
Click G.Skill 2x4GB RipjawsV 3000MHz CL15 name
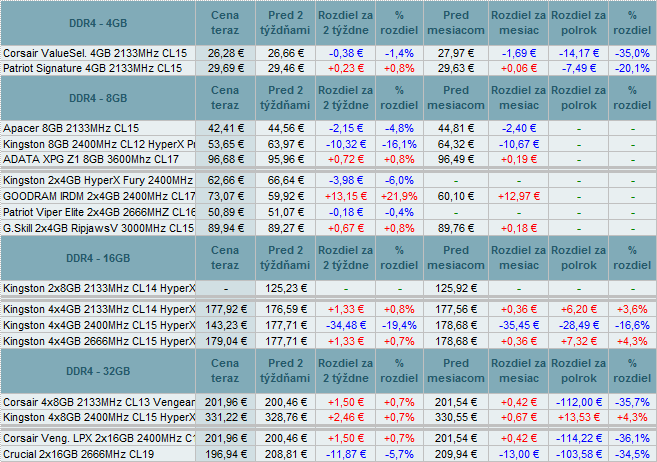(x=98, y=228)
